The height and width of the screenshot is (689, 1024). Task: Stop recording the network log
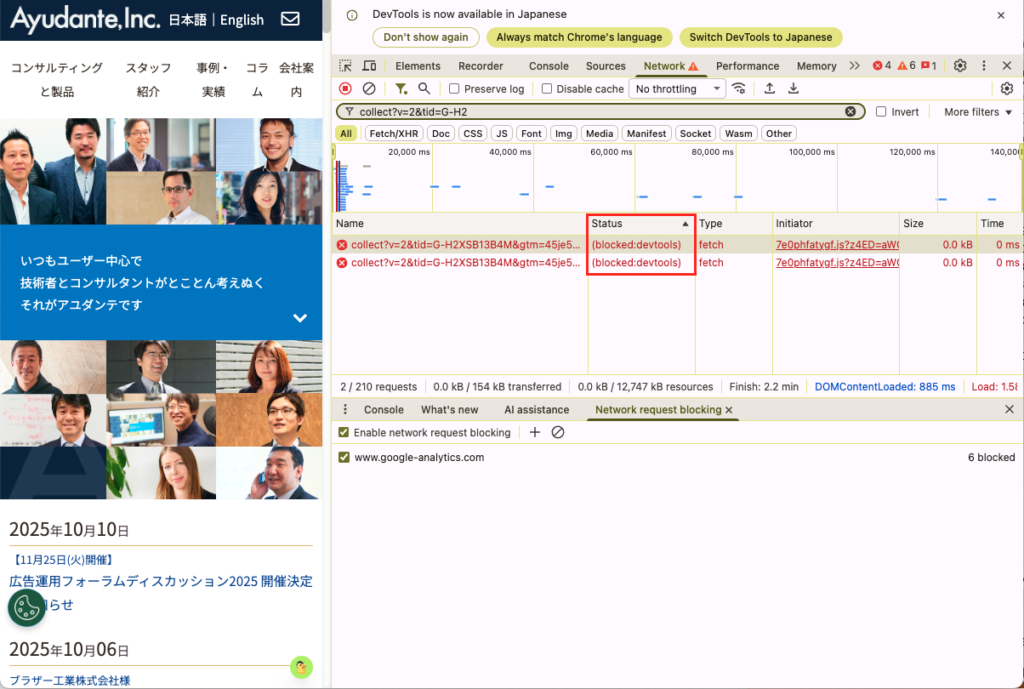pos(346,89)
